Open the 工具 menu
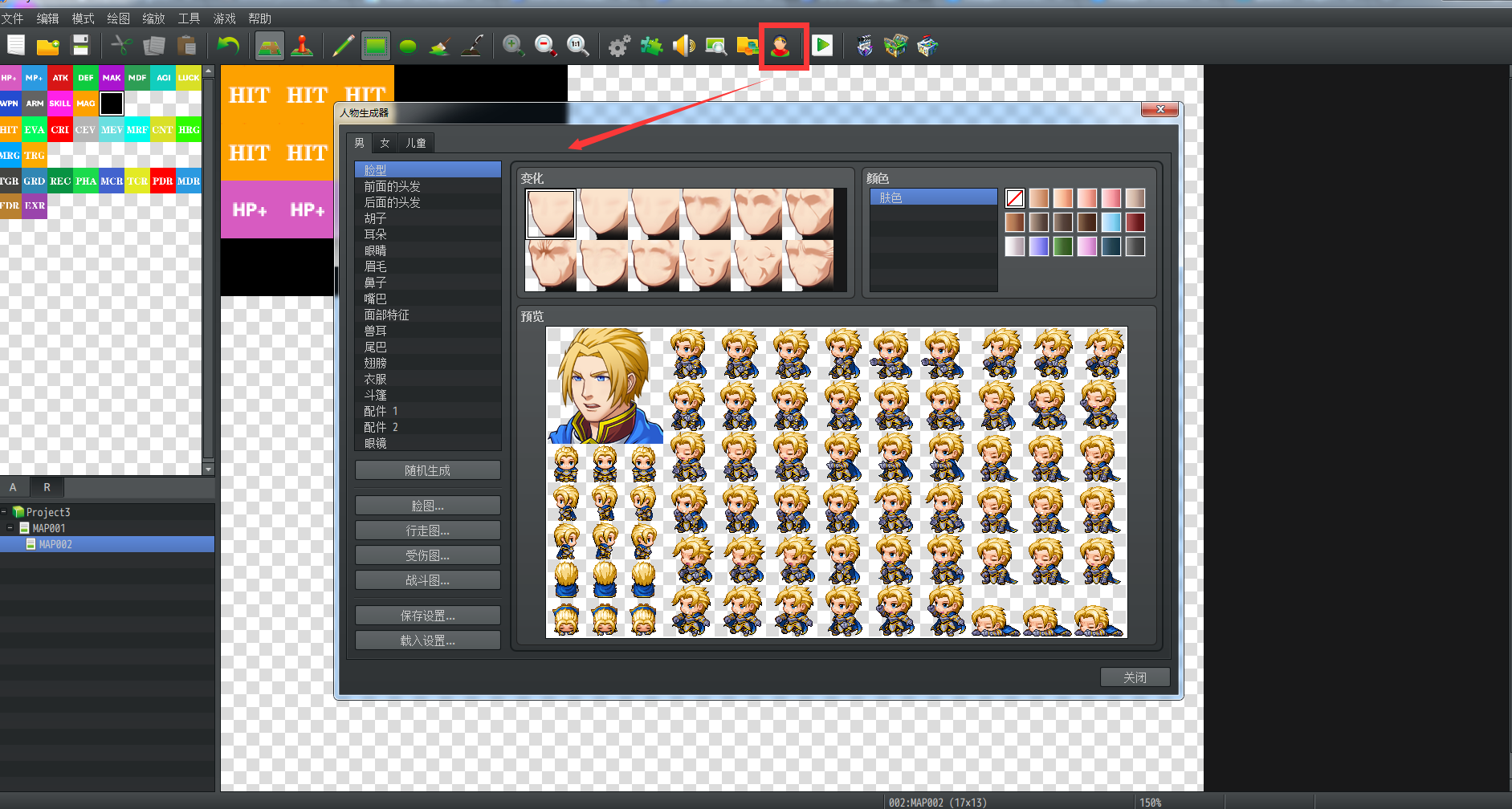 (189, 18)
